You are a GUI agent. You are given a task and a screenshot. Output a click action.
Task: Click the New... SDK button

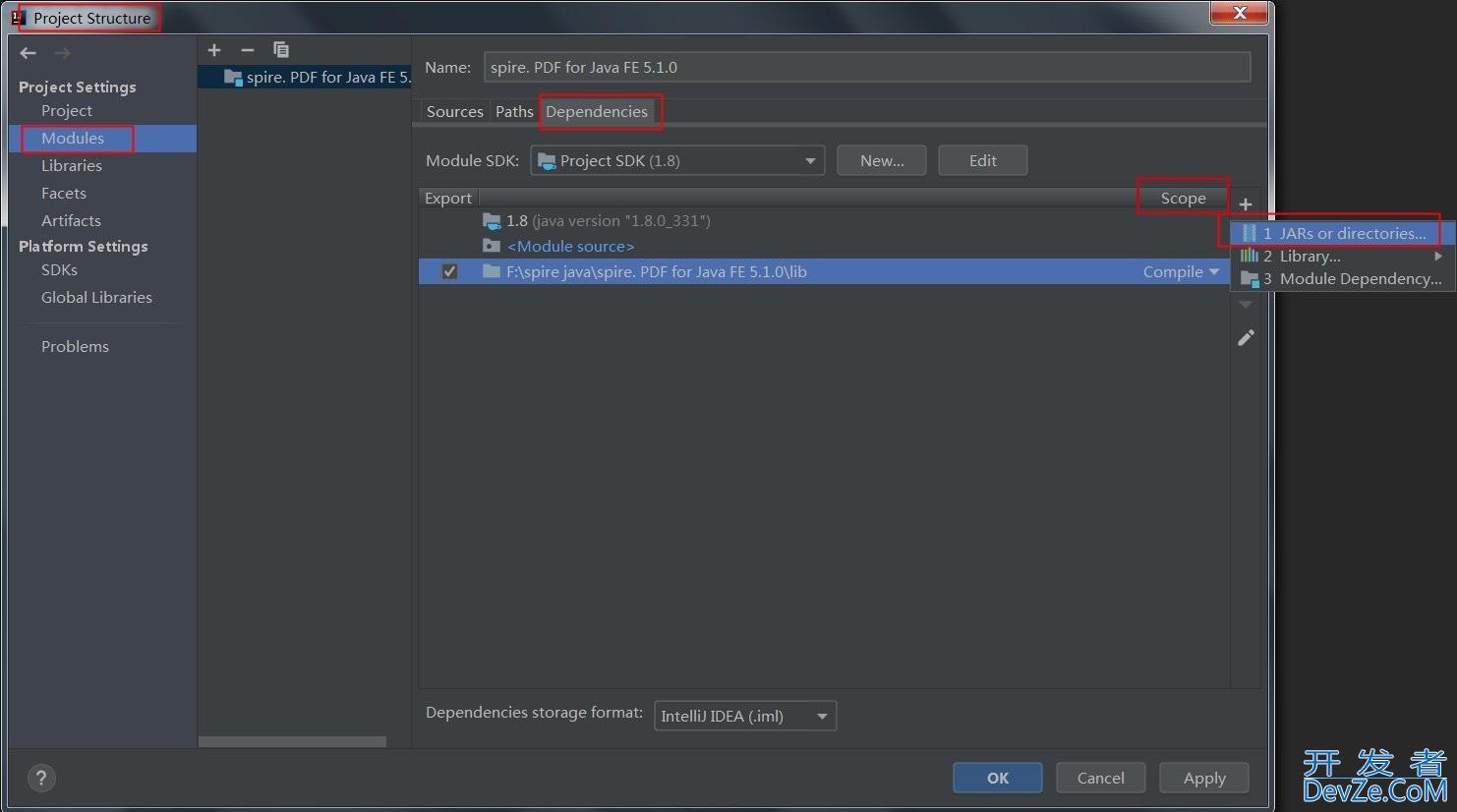tap(882, 160)
